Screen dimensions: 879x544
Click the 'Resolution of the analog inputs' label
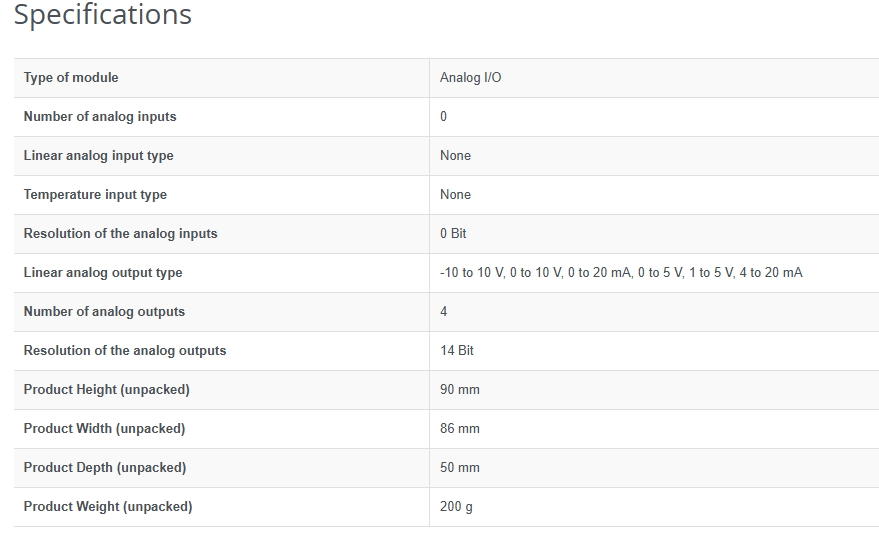tap(120, 234)
